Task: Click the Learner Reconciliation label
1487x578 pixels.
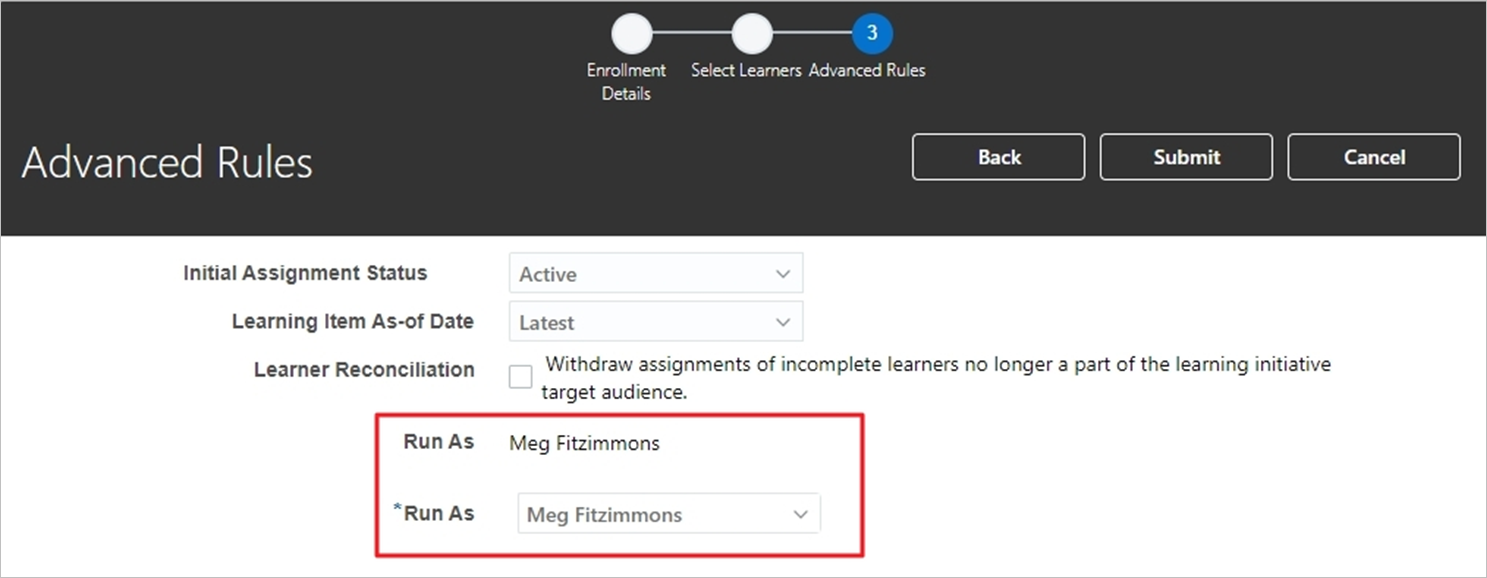Action: [x=364, y=370]
